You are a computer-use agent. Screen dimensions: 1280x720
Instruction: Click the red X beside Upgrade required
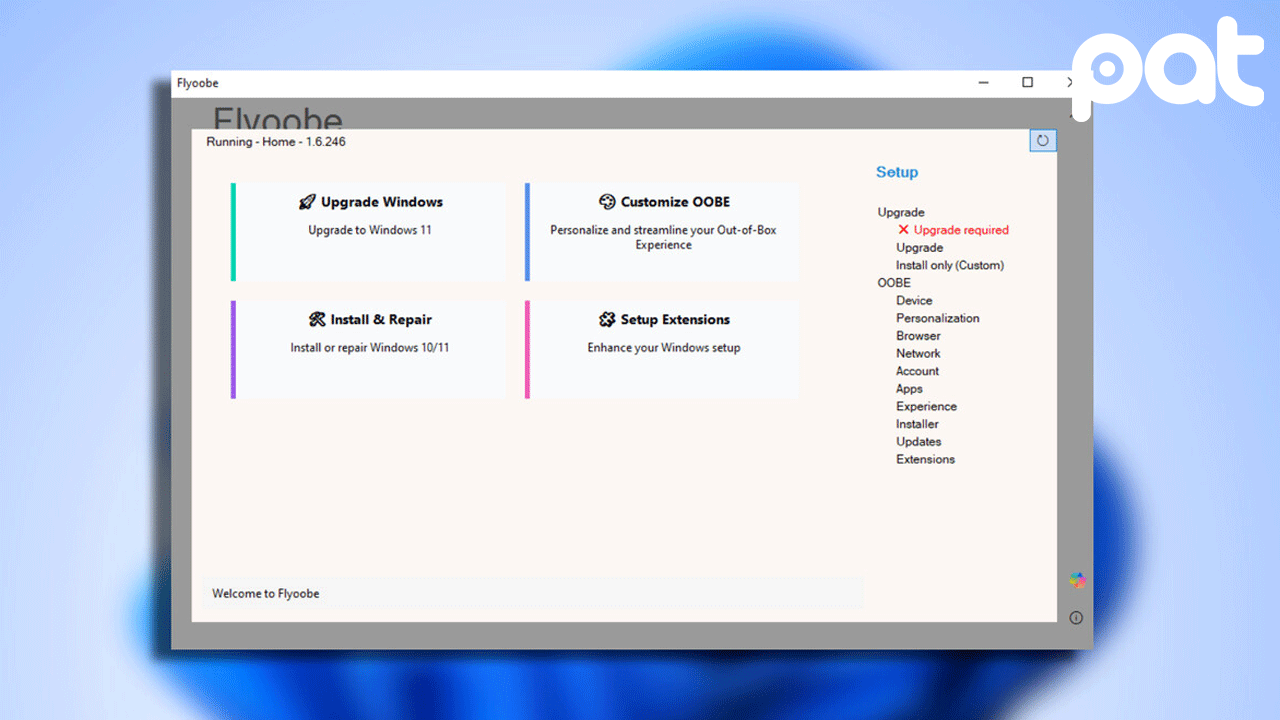[904, 230]
